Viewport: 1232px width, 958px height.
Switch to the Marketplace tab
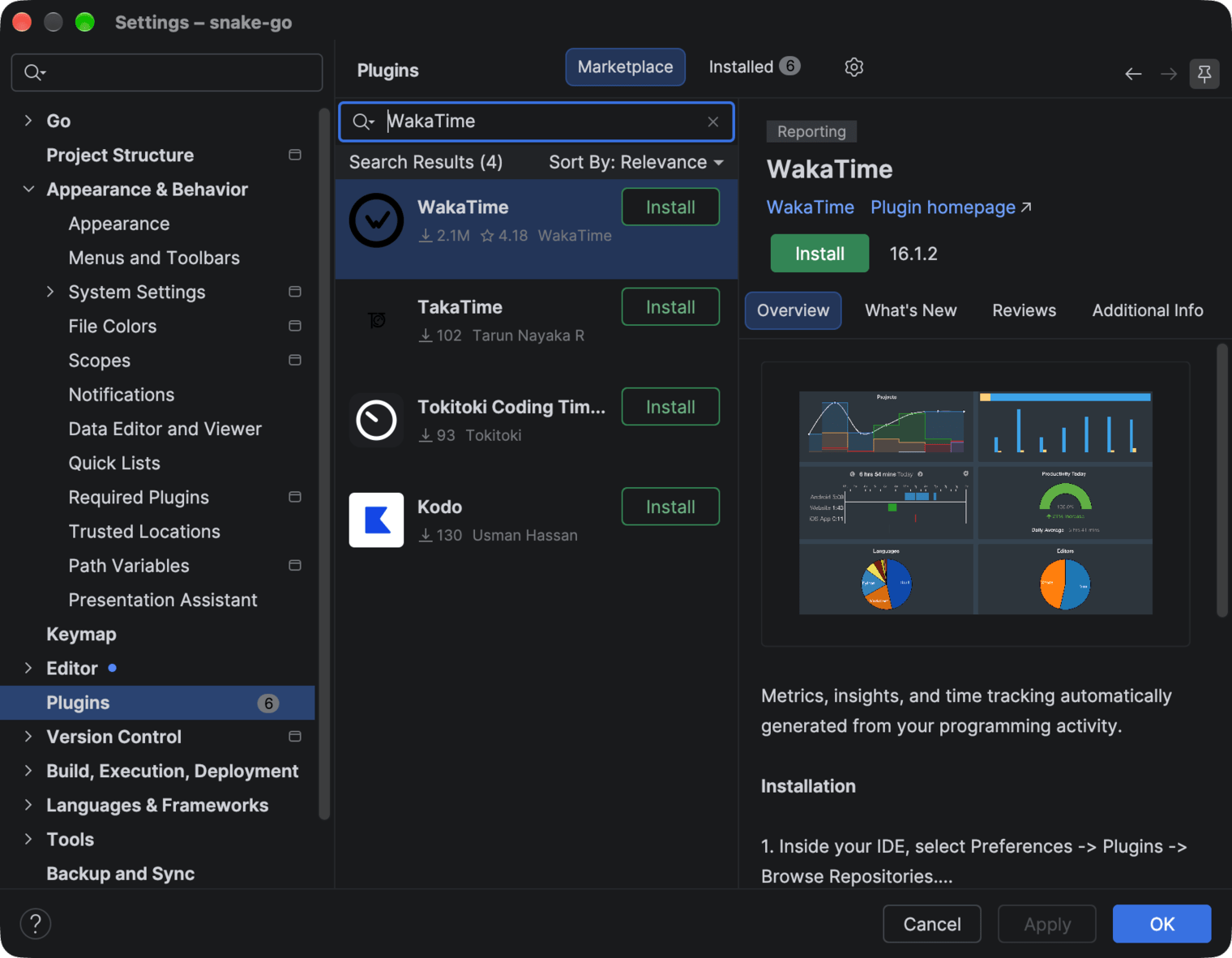tap(625, 67)
